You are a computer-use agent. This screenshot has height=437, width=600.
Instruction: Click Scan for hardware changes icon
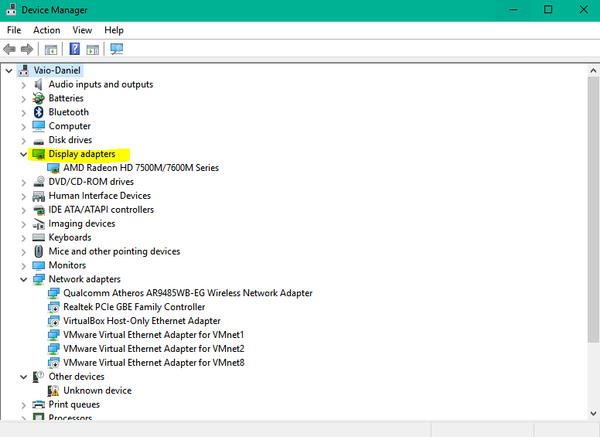(117, 49)
